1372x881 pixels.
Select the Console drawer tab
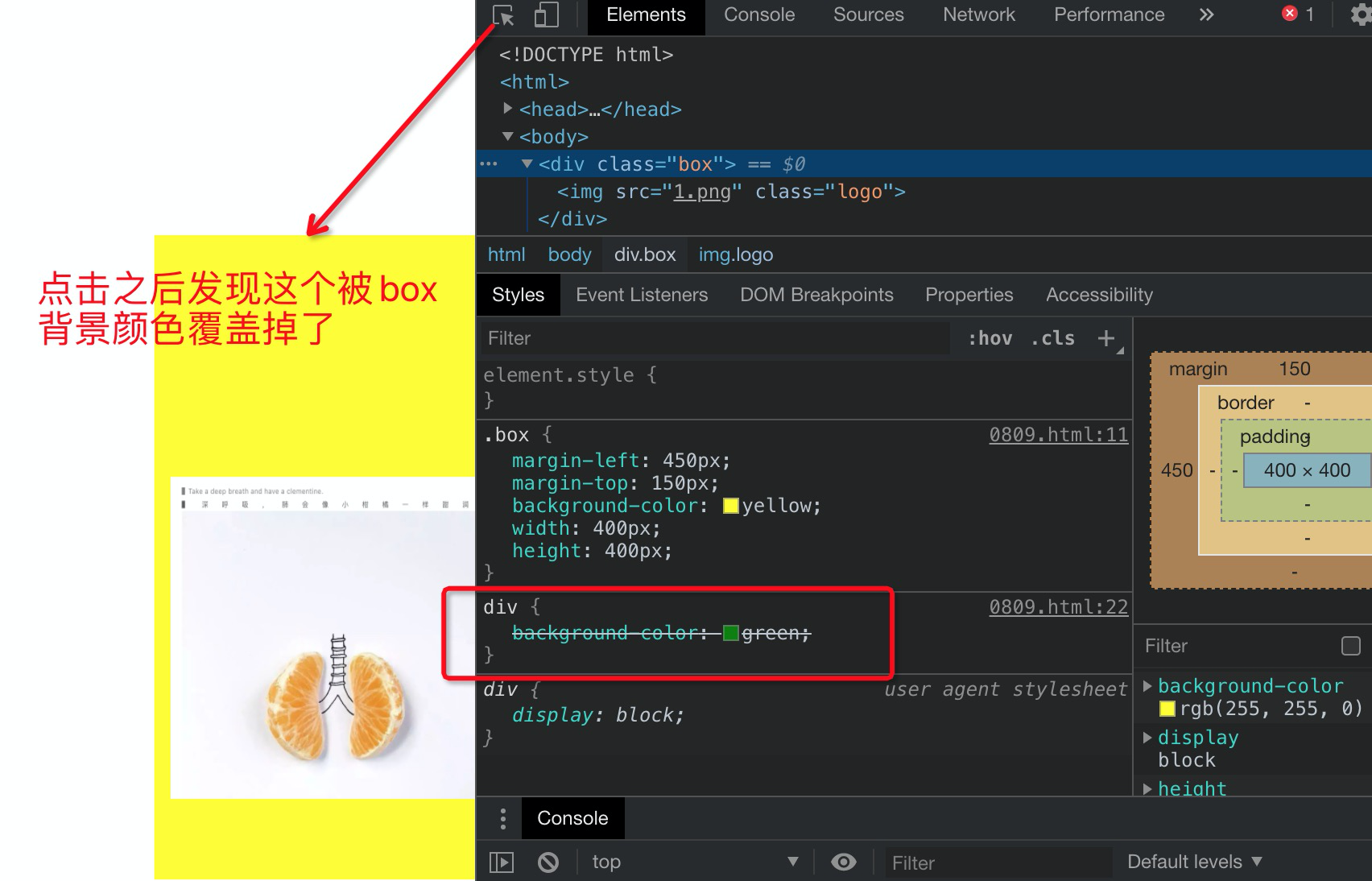572,818
